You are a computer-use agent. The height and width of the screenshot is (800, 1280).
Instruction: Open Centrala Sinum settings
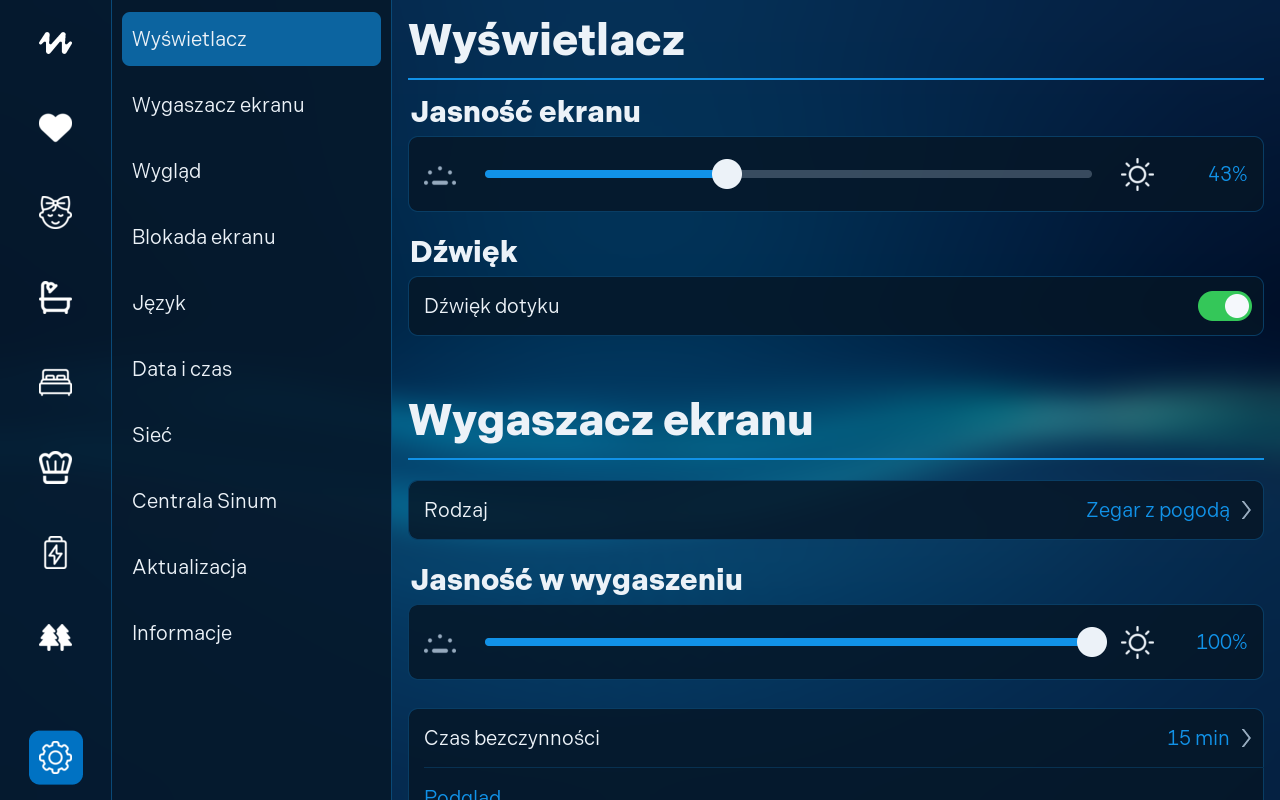251,501
